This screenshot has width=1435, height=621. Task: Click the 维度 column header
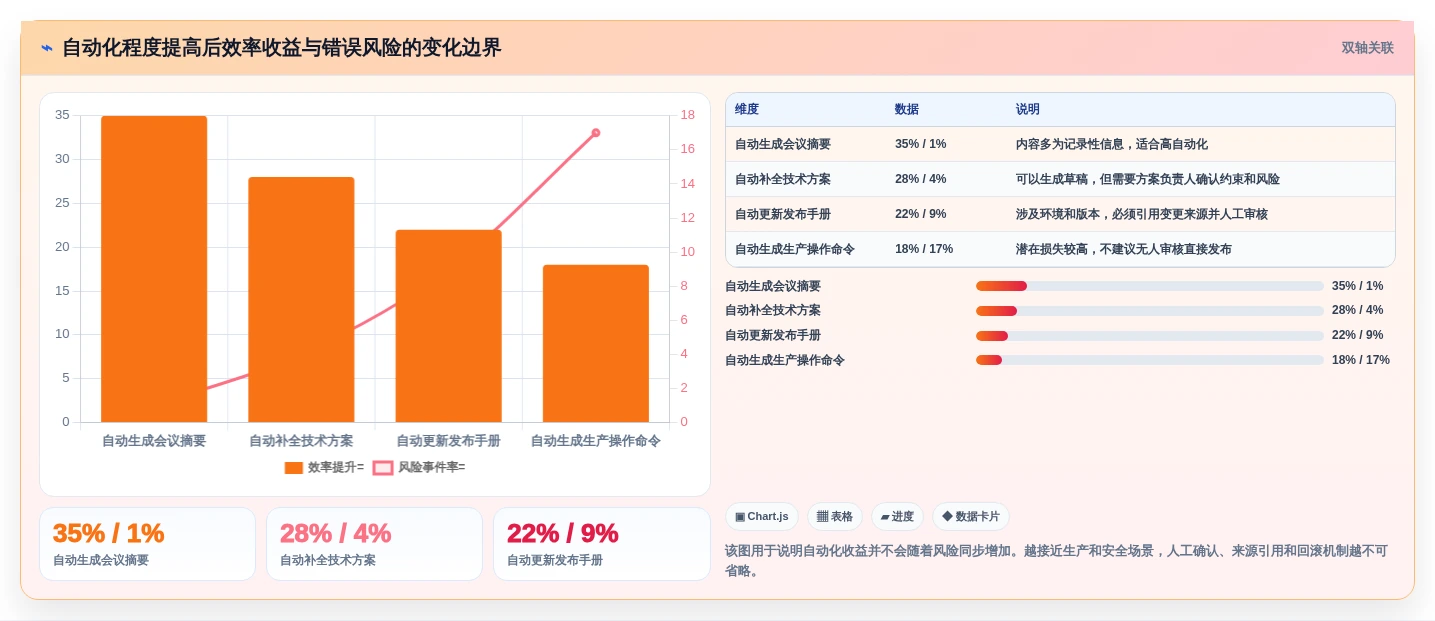747,109
